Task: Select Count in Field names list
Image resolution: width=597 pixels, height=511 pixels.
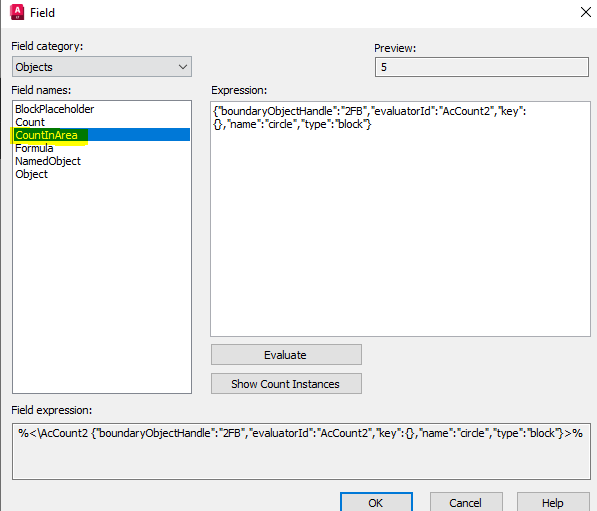Action: pos(30,122)
